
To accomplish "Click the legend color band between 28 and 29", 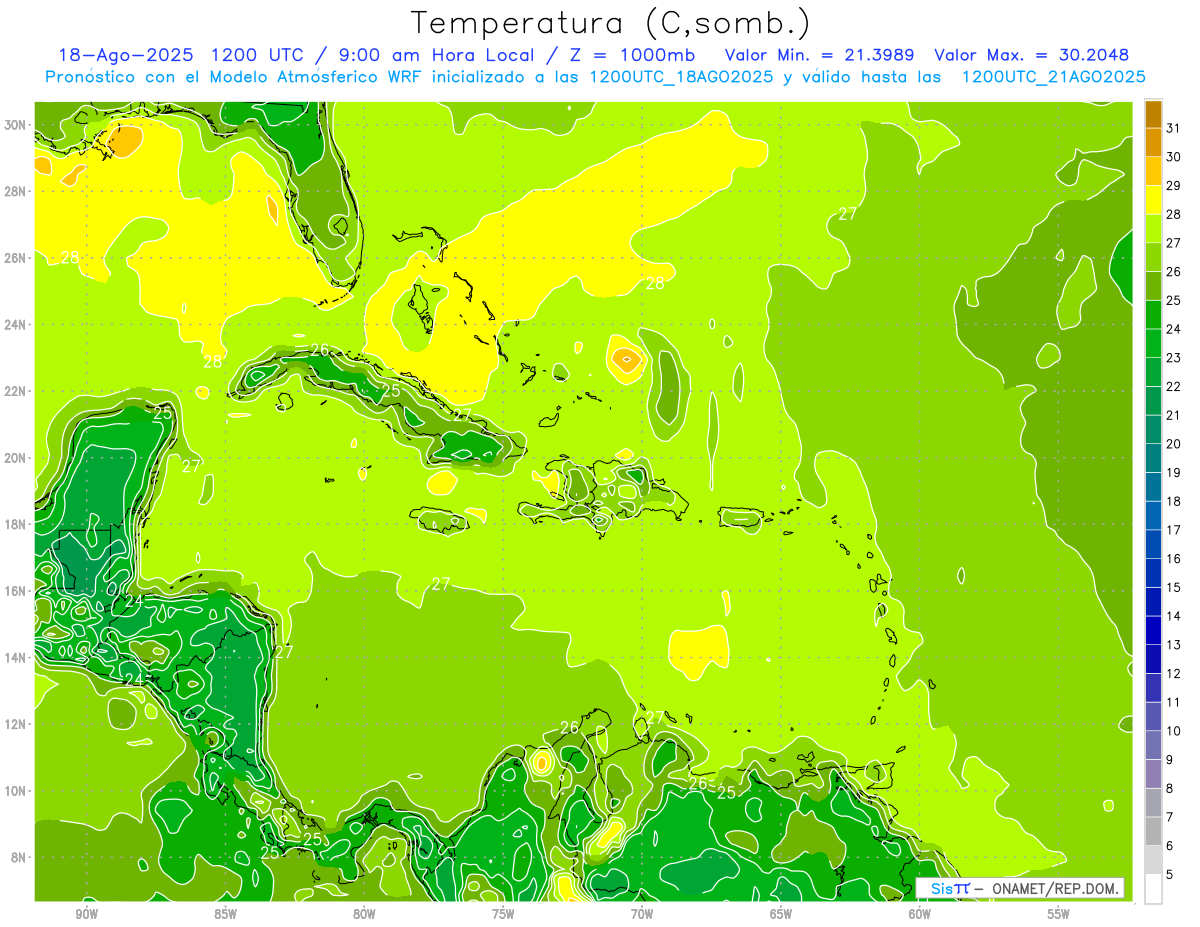I will 1153,200.
